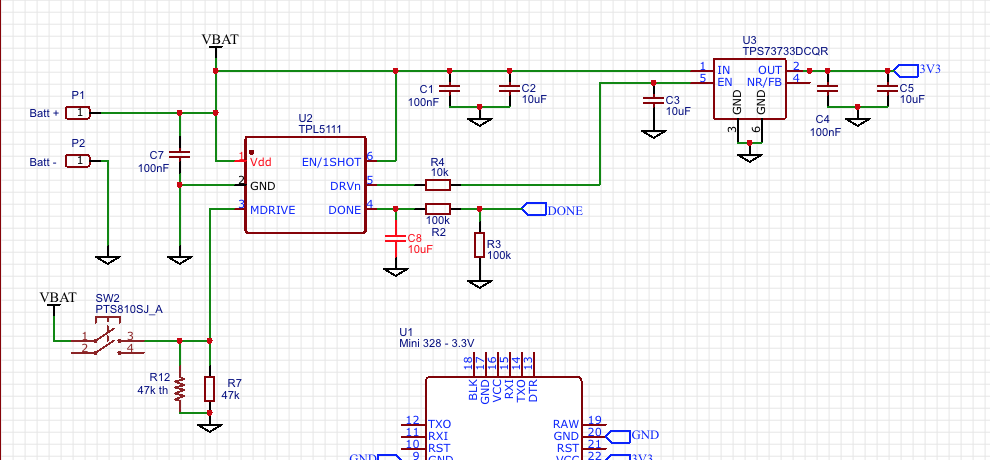Click capacitor C1 100nF symbol
The height and width of the screenshot is (460, 990).
(x=449, y=89)
